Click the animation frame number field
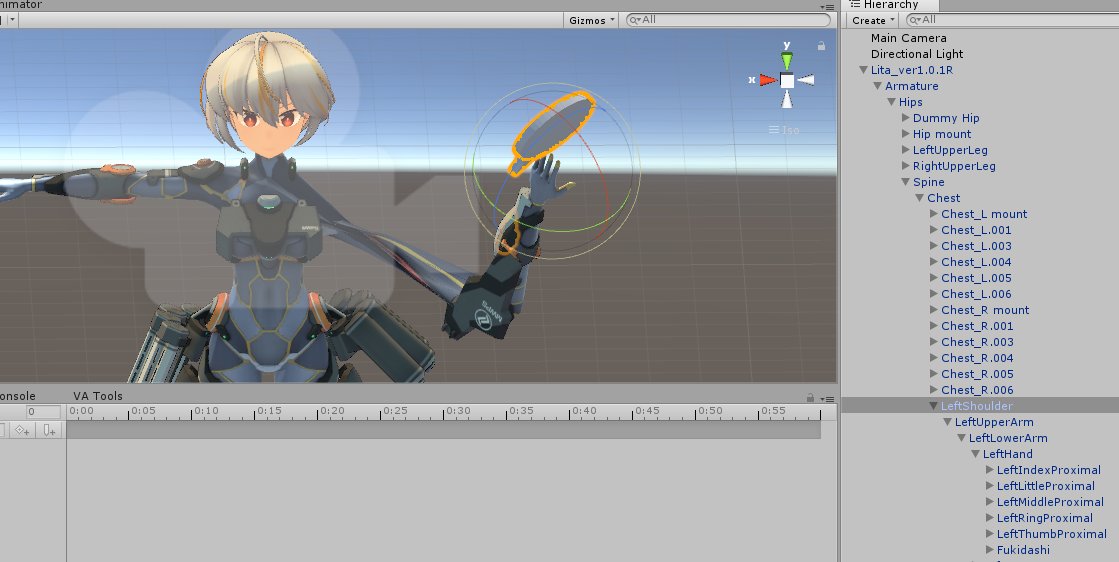The height and width of the screenshot is (562, 1119). (43, 412)
